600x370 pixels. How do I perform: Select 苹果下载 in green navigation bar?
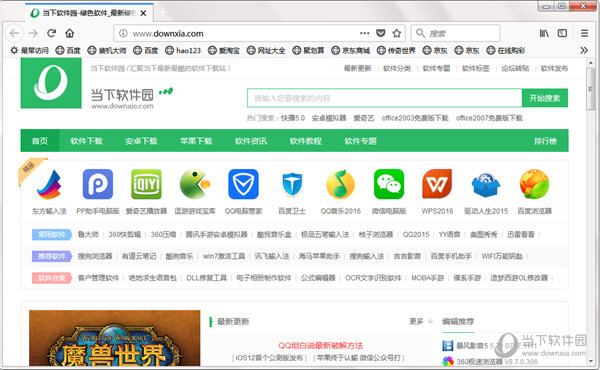196,141
